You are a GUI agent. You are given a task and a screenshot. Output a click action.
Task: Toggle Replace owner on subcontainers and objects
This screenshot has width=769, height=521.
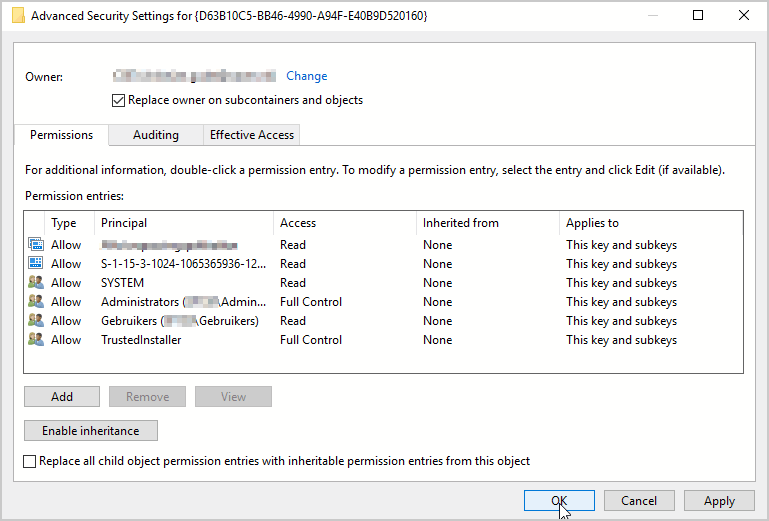tap(119, 100)
